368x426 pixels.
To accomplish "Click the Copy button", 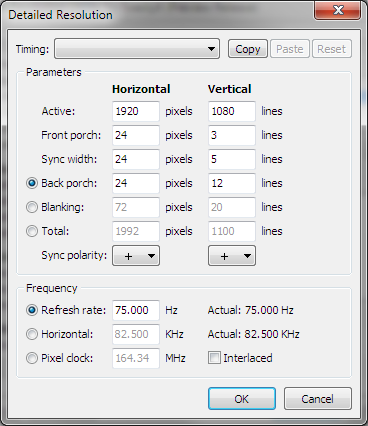I will point(248,49).
